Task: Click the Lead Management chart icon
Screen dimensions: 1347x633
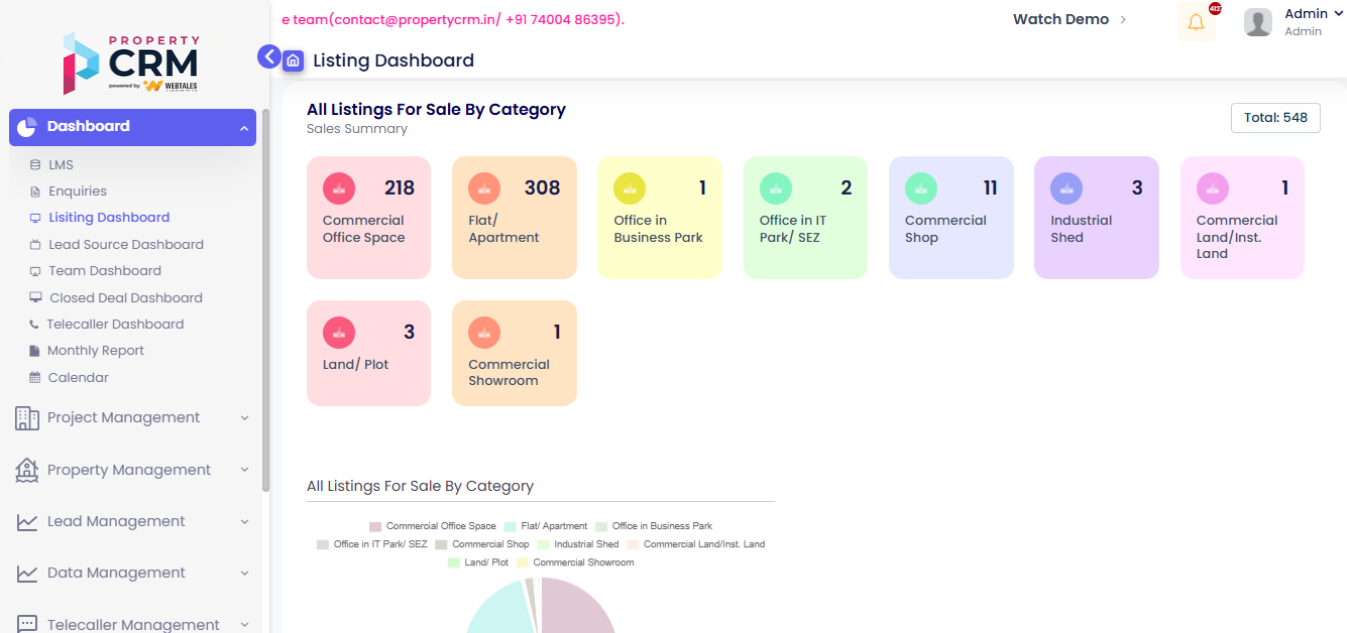Action: point(27,522)
